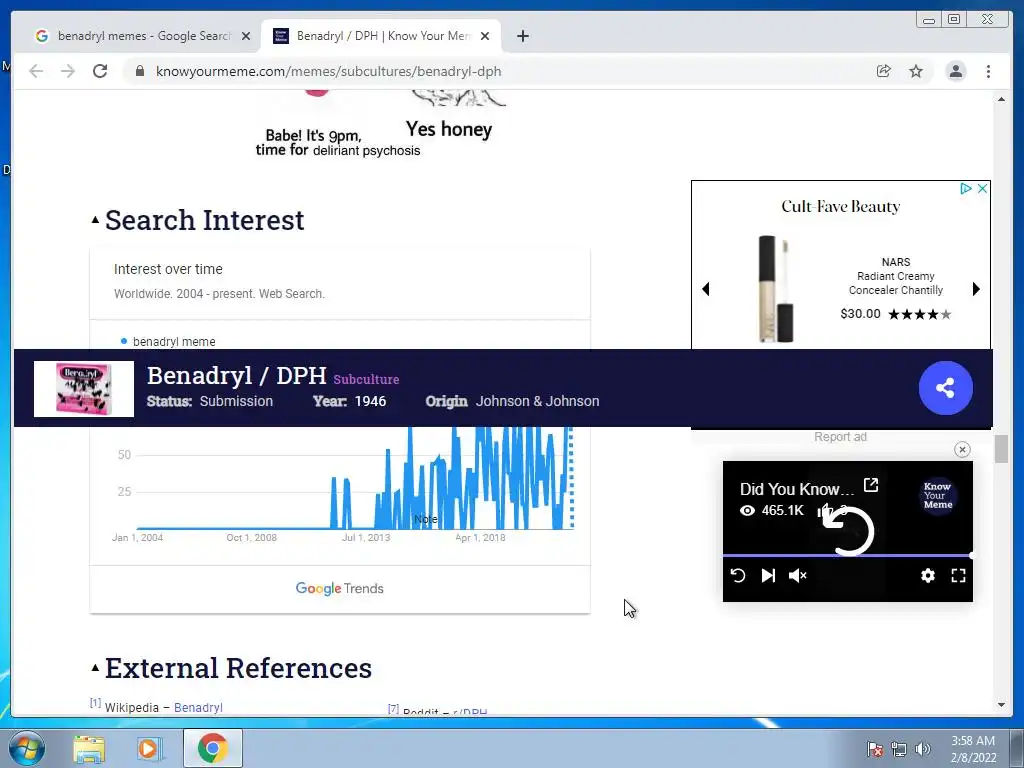Show next product in beauty ad
The width and height of the screenshot is (1024, 768).
coord(976,289)
